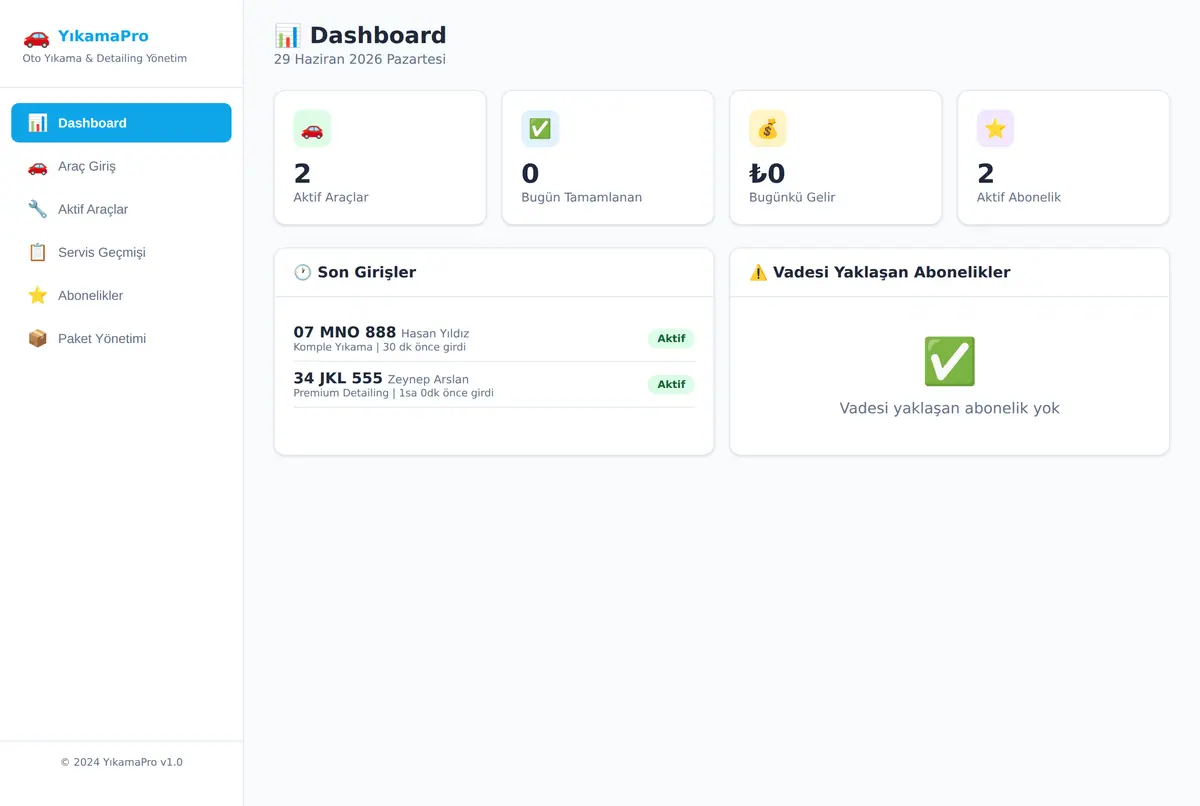Click the Aktif Araçlar wrench icon
The height and width of the screenshot is (806, 1200).
pyautogui.click(x=38, y=209)
